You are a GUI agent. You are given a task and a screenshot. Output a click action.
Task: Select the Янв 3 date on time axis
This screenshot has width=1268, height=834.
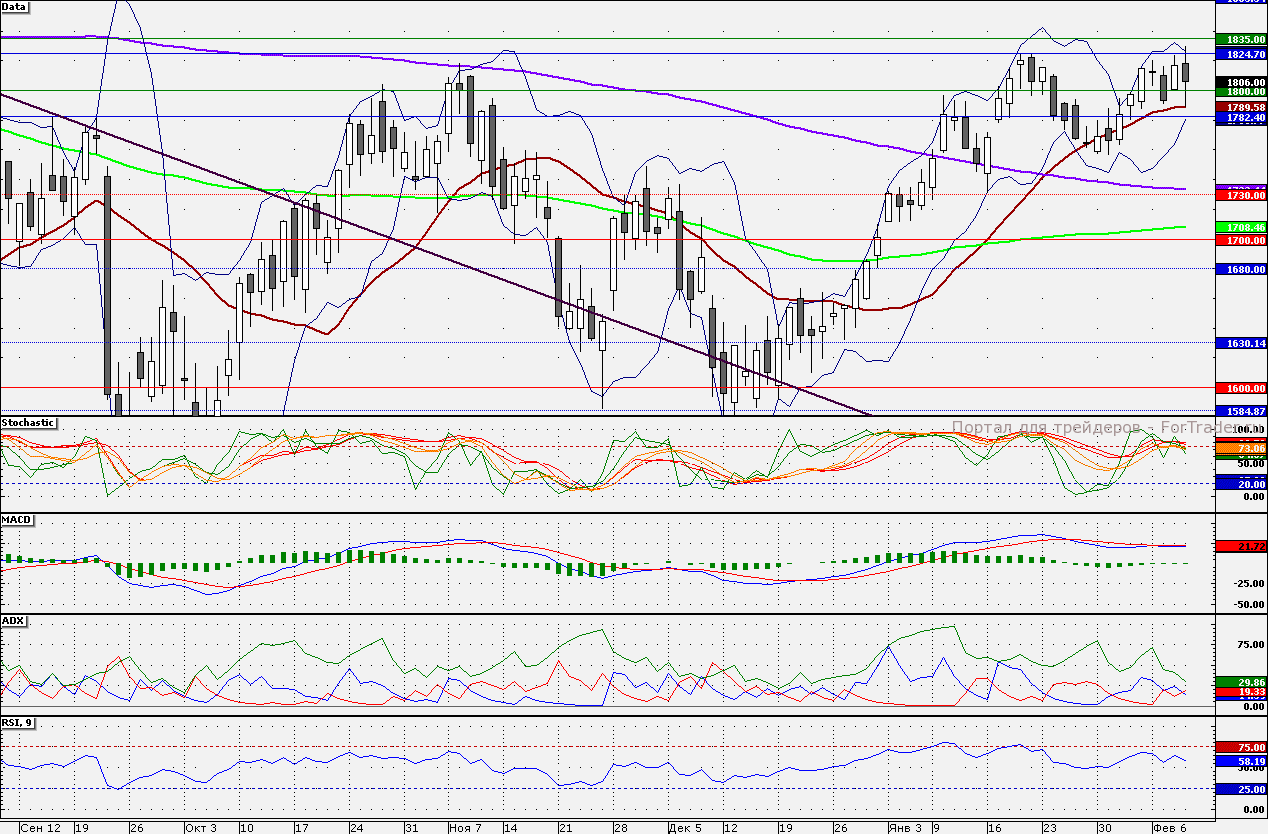click(904, 828)
